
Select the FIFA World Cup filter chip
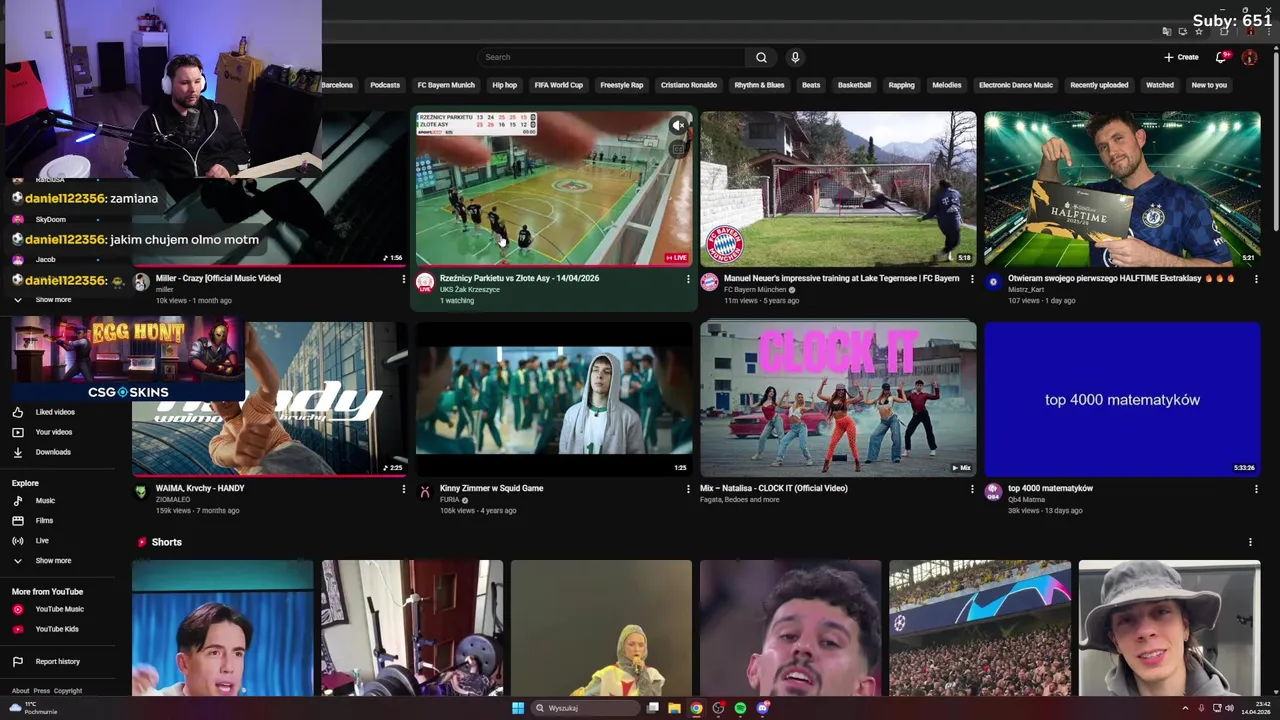tap(558, 85)
